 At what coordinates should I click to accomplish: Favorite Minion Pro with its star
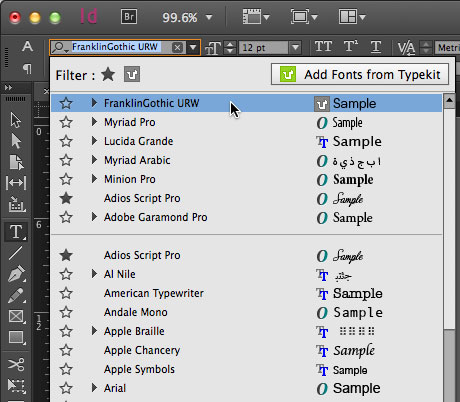(66, 179)
